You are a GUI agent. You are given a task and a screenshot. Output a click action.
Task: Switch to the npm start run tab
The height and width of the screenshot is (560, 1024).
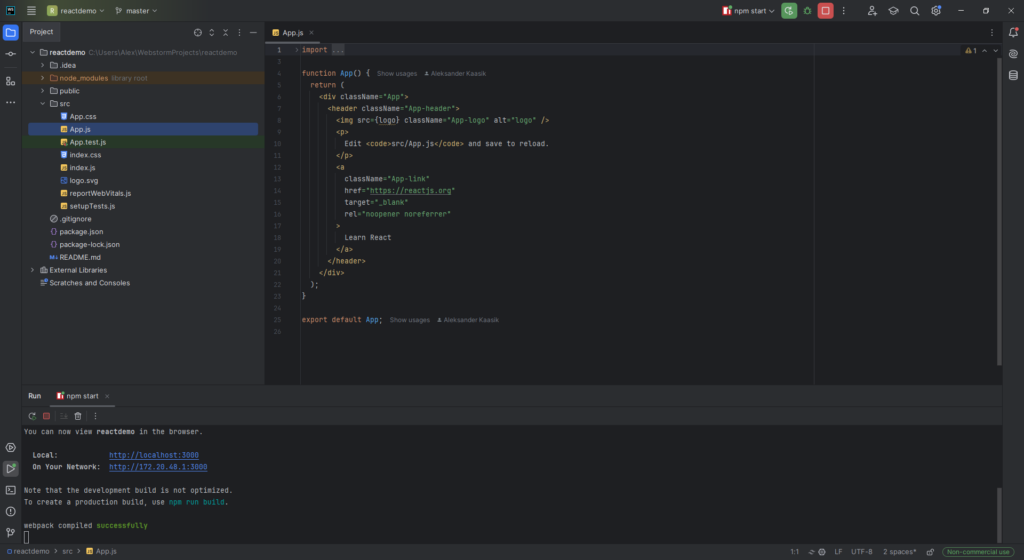click(82, 396)
